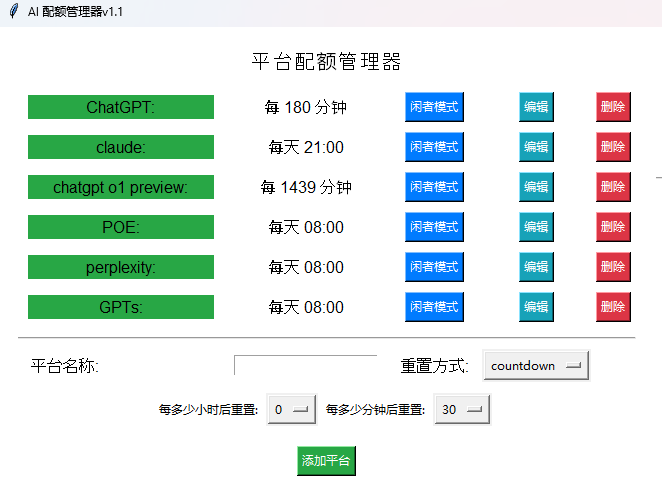Edit the chatgpt o1 preview entry
This screenshot has height=482, width=662.
coord(536,187)
